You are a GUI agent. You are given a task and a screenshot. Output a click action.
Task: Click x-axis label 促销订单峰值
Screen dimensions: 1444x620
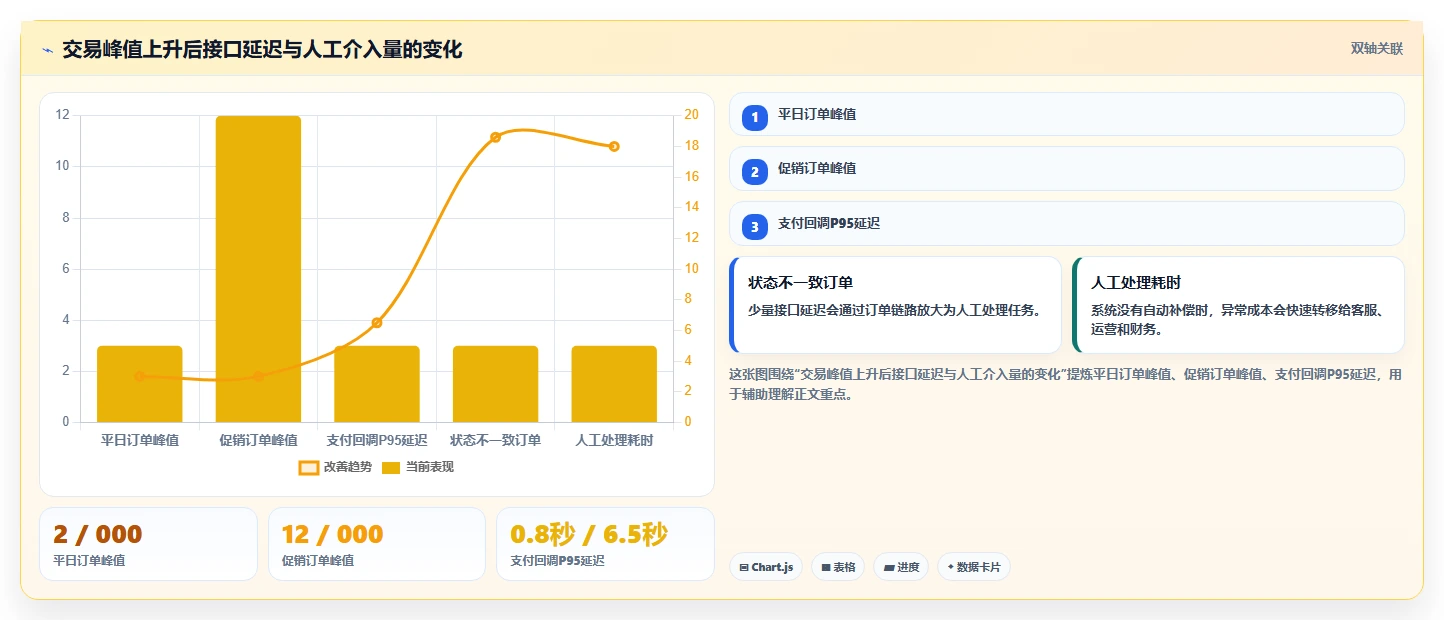258,440
